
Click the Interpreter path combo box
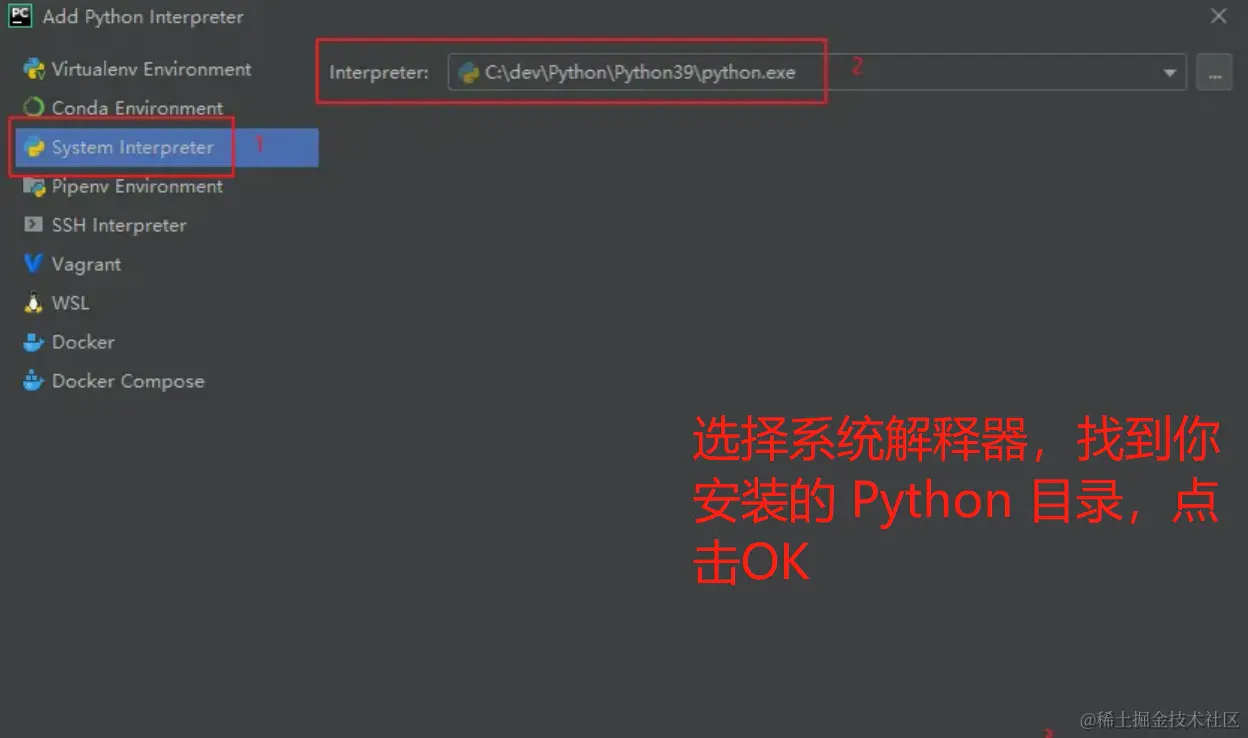(817, 73)
